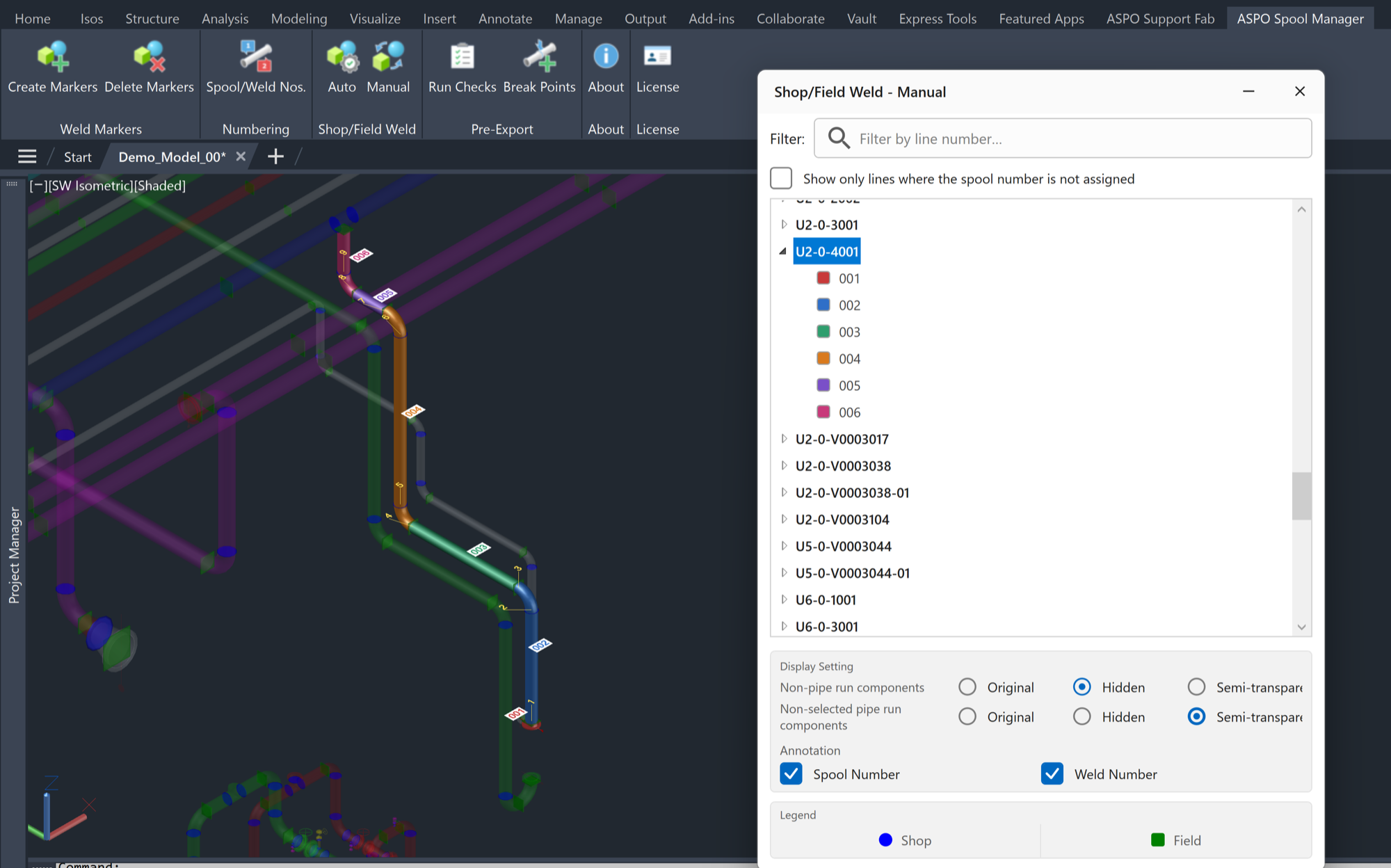Switch to the Isos ribbon tab
1391x868 pixels.
point(92,19)
